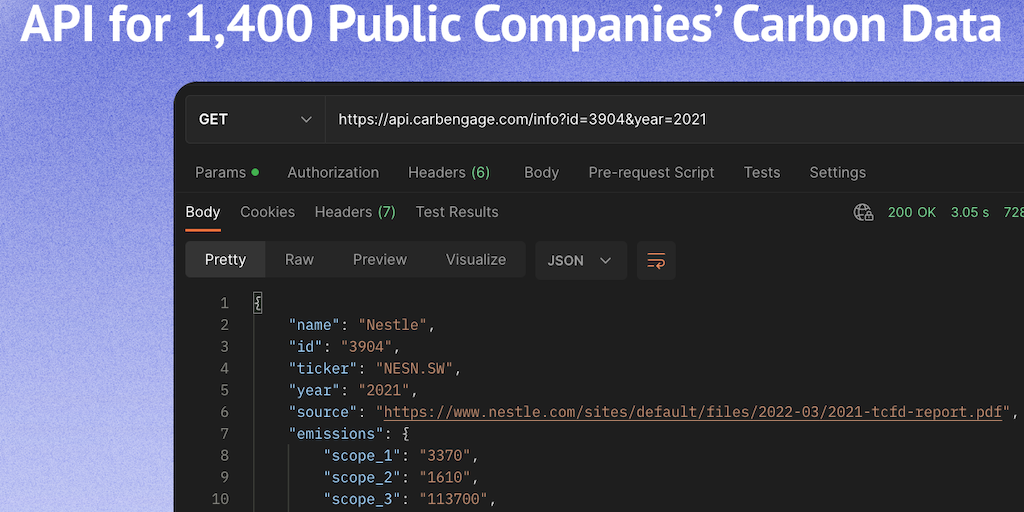The width and height of the screenshot is (1024, 512).
Task: Open the request Headers (6) tab
Action: [448, 172]
